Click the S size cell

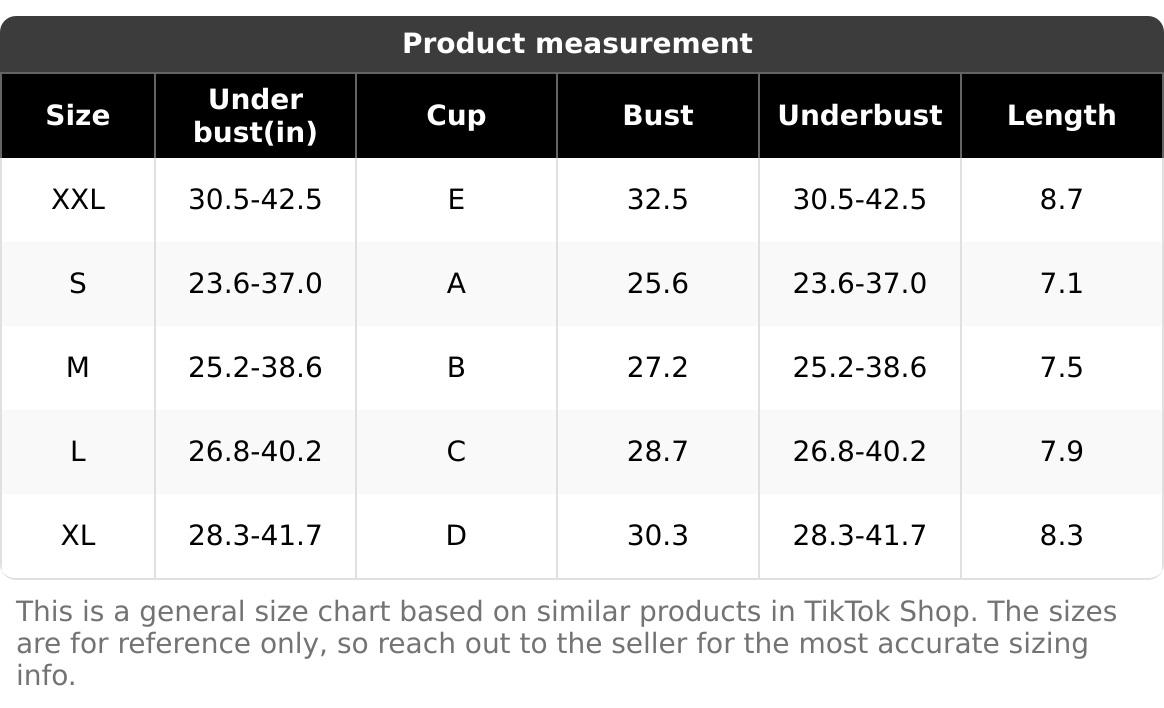(78, 284)
